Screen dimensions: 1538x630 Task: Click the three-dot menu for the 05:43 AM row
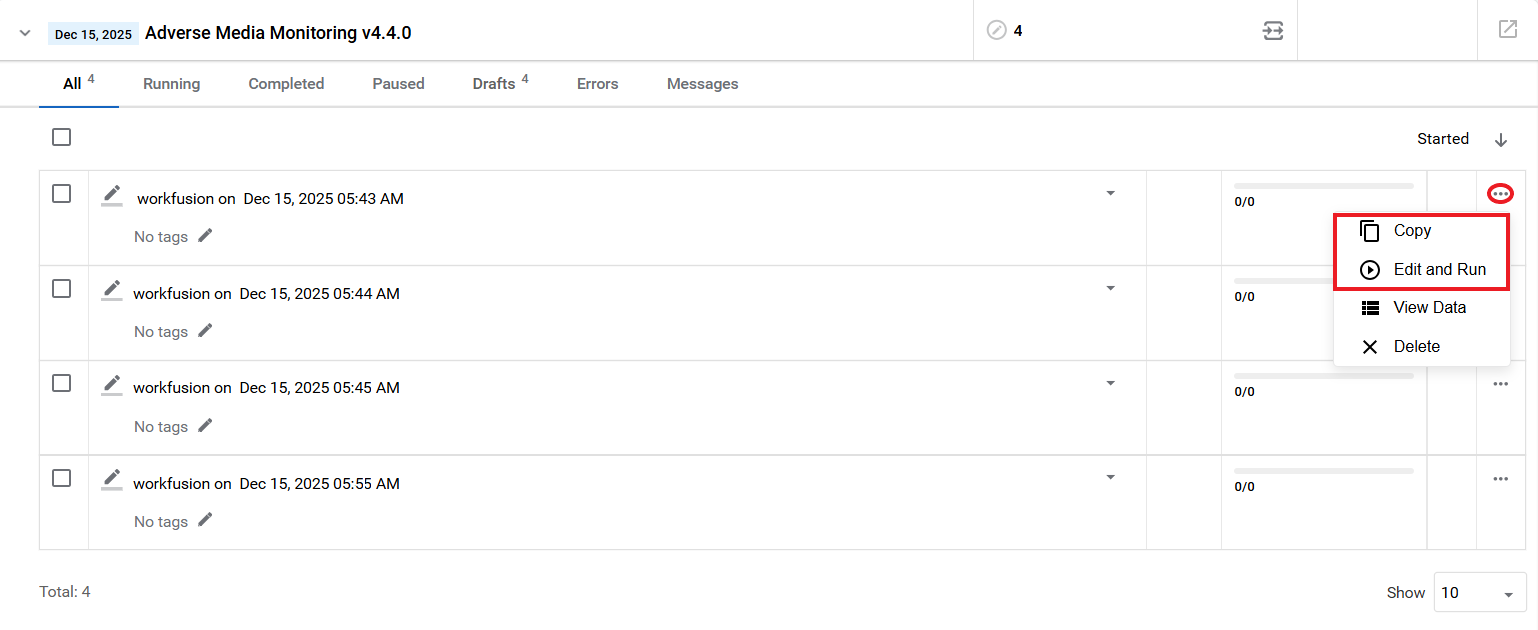pos(1500,193)
